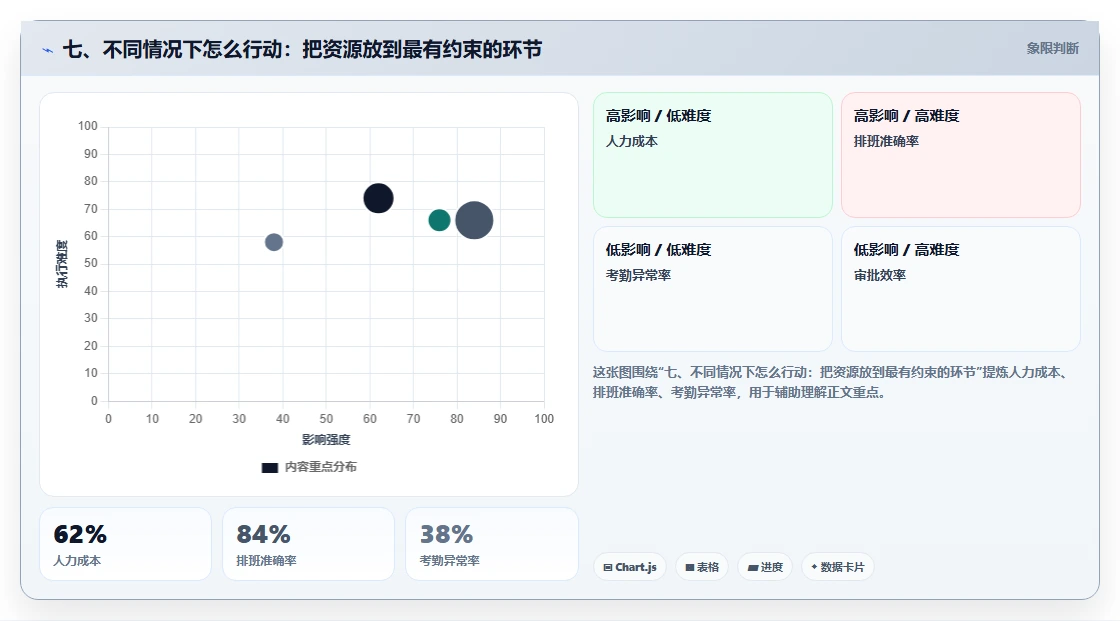Click the Chart.js tag
1120x621 pixels.
630,567
